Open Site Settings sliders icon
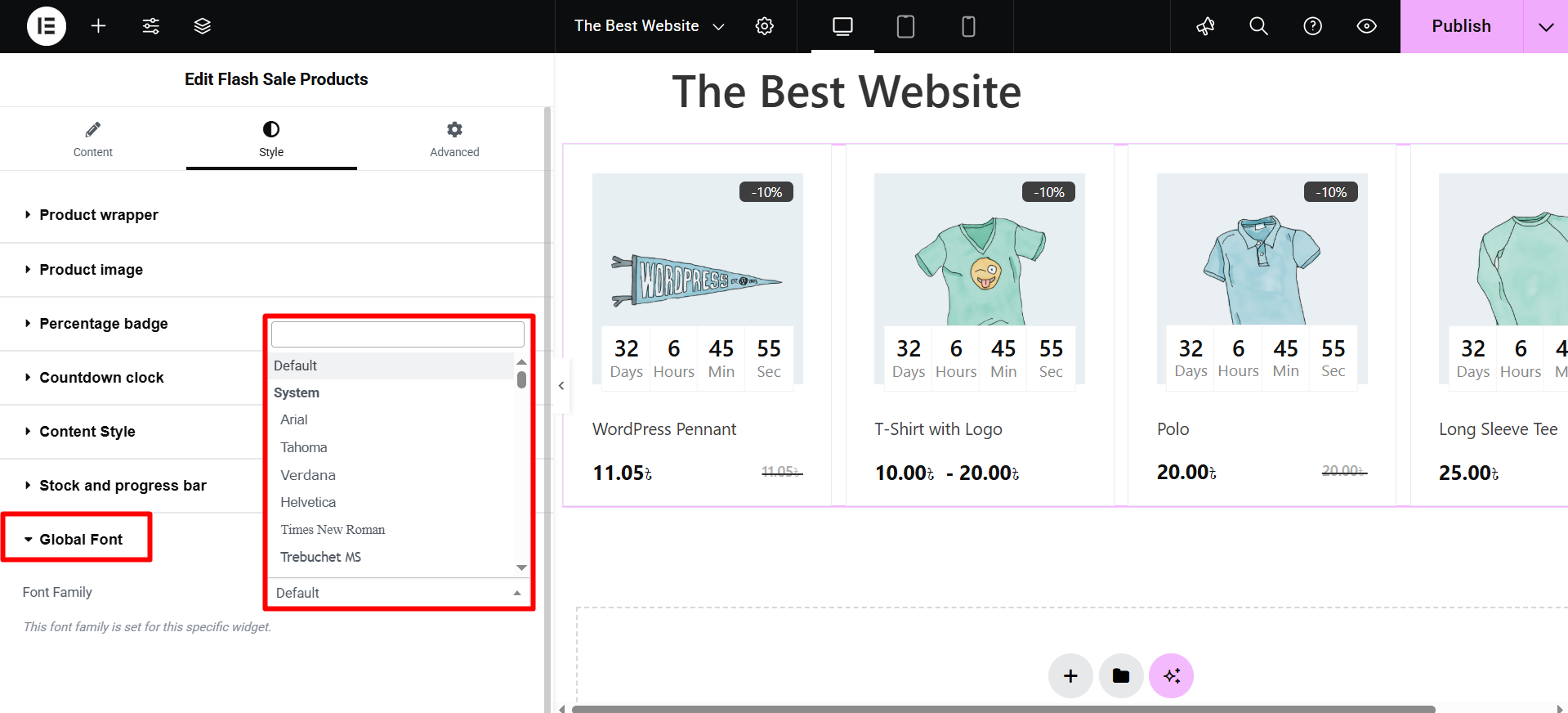 150,26
